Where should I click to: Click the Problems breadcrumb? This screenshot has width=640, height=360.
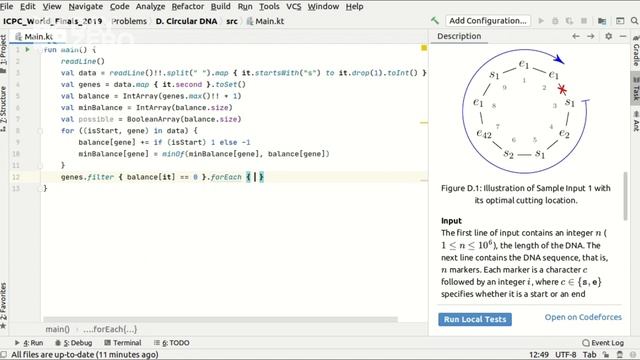(129, 21)
